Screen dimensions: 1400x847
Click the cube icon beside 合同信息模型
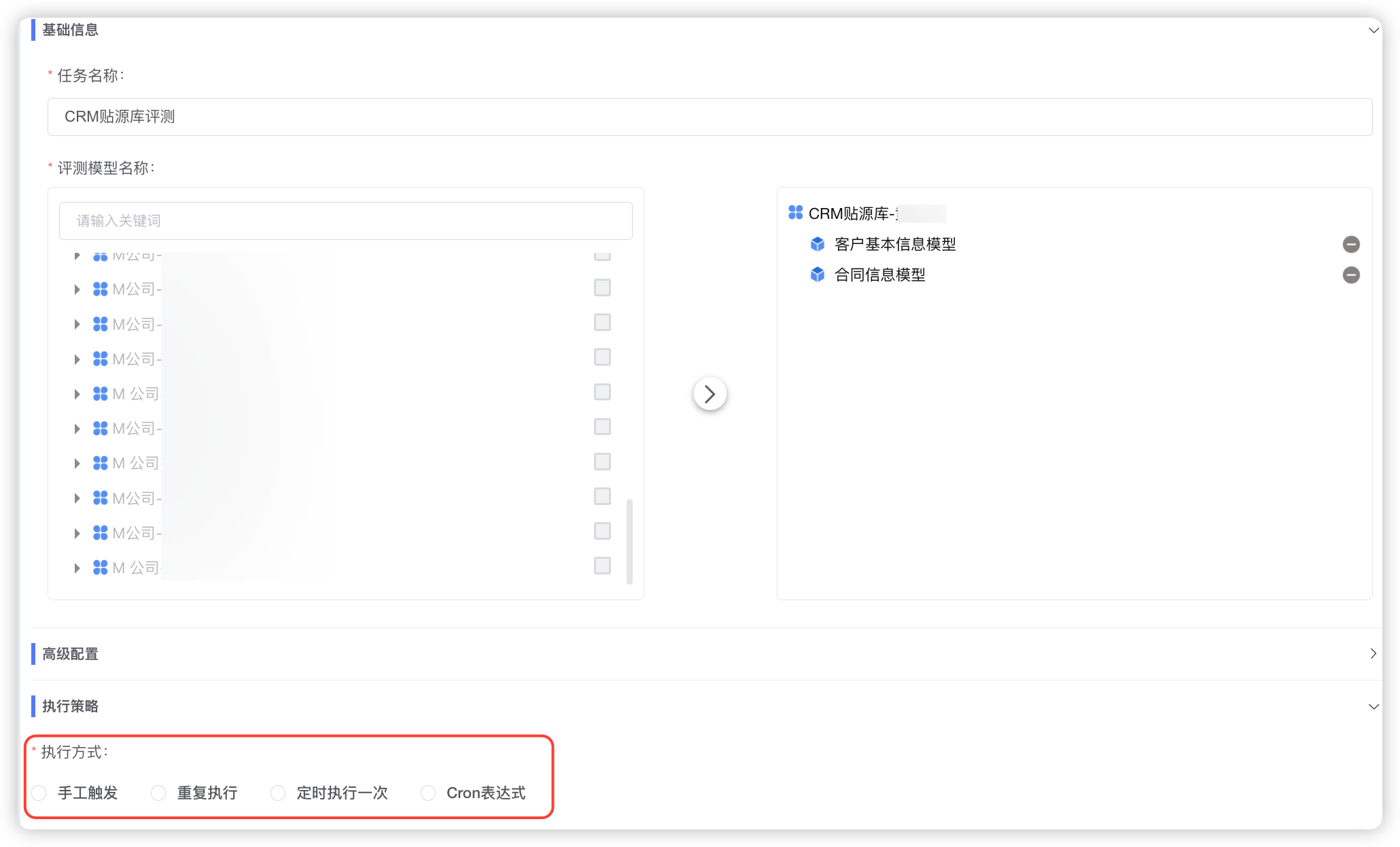click(x=818, y=275)
